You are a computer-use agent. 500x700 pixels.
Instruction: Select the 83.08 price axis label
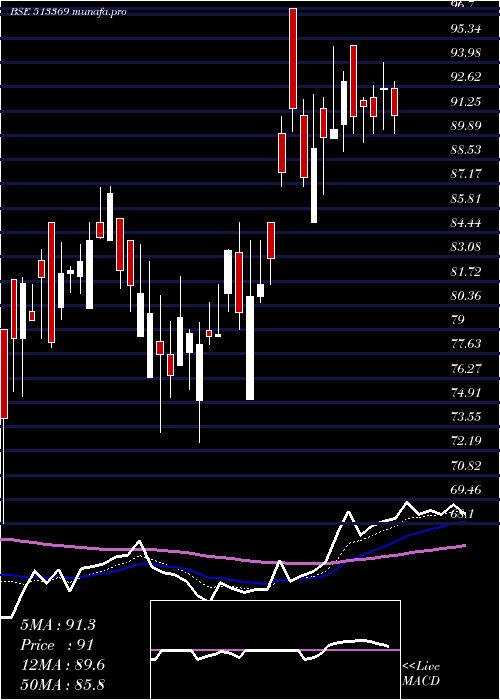click(467, 247)
